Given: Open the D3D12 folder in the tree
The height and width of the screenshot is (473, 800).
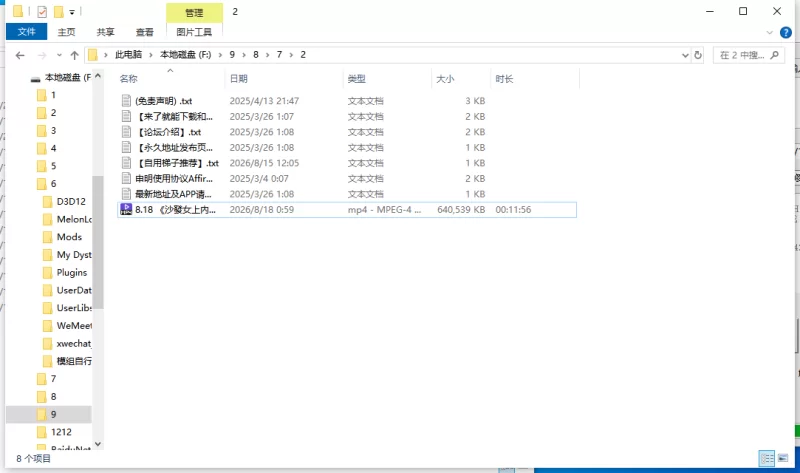Looking at the screenshot, I should click(x=71, y=202).
